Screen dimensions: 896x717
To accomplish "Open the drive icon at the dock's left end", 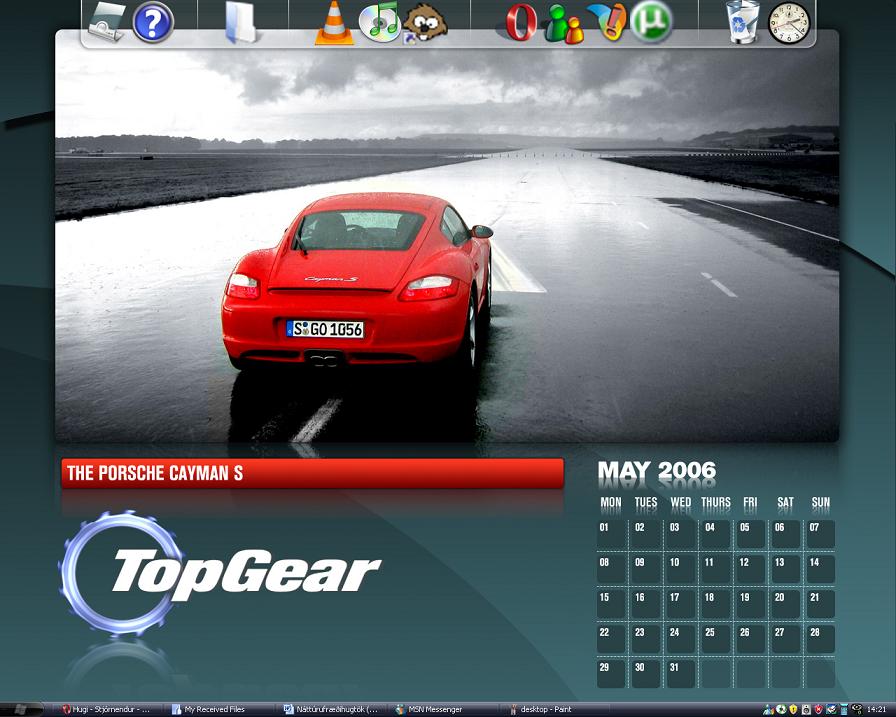I will tap(107, 22).
